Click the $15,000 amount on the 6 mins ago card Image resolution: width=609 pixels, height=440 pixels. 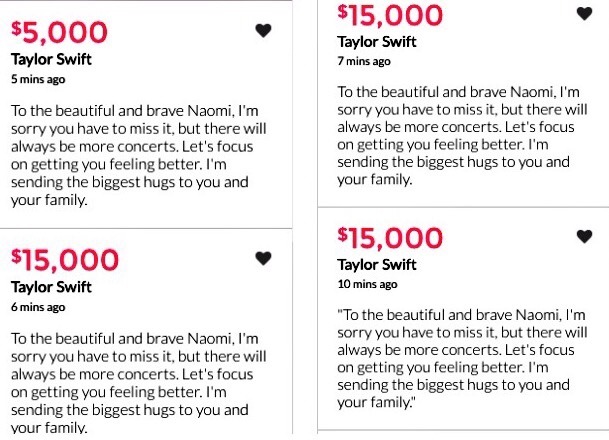[x=65, y=259]
